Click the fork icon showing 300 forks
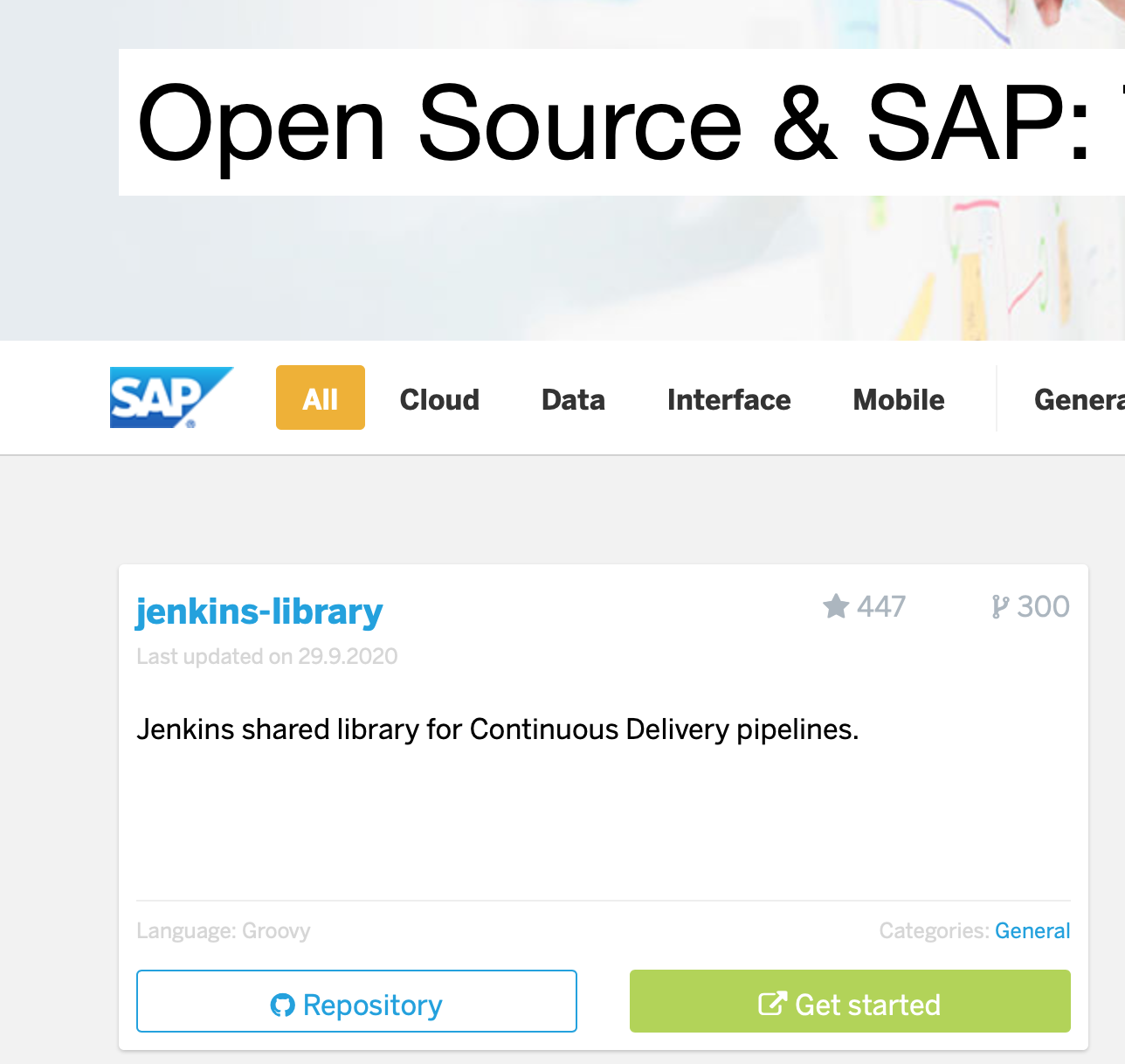Viewport: 1125px width, 1064px height. 1000,606
